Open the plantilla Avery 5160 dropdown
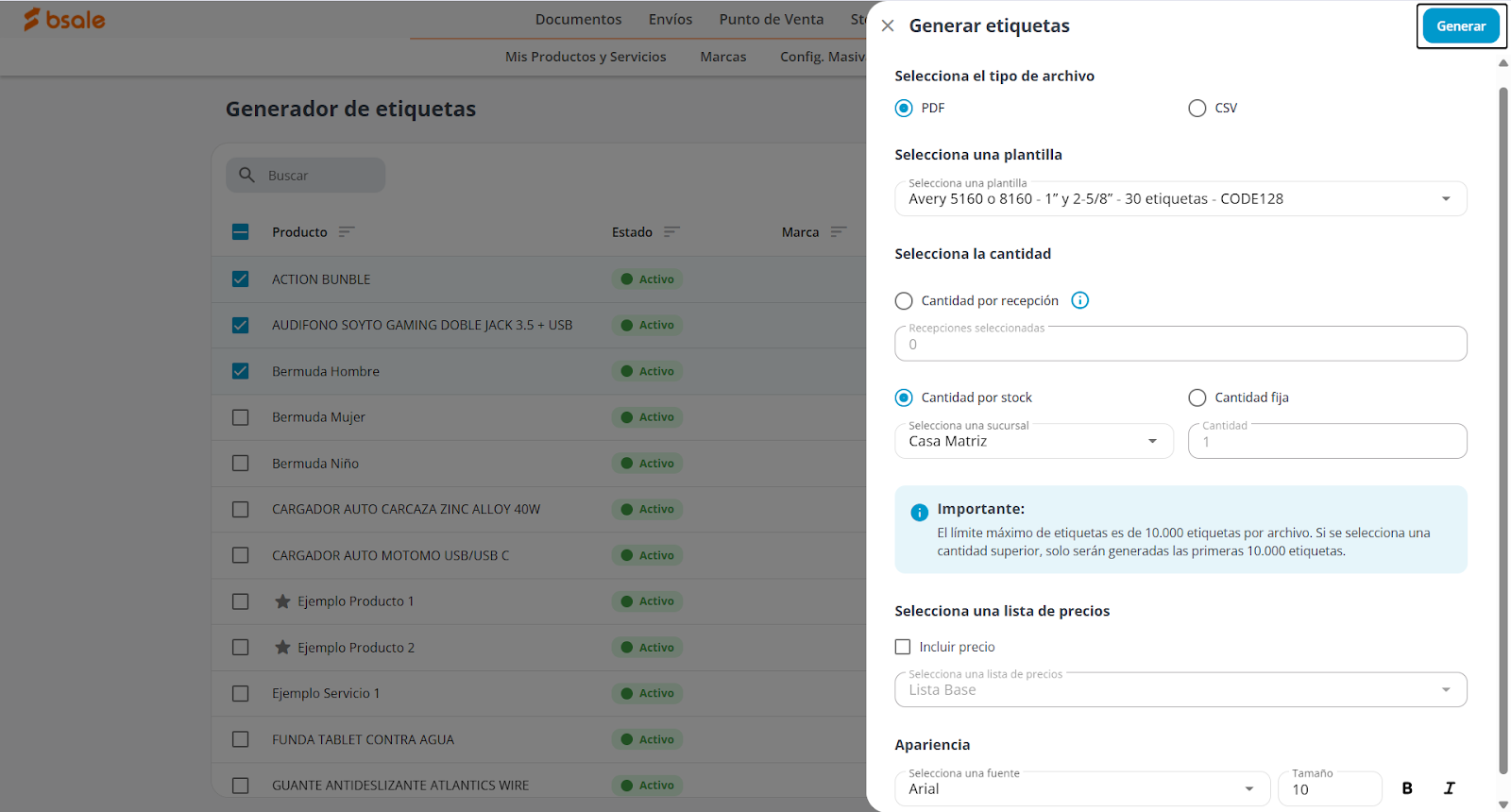The image size is (1511, 812). tap(1180, 198)
